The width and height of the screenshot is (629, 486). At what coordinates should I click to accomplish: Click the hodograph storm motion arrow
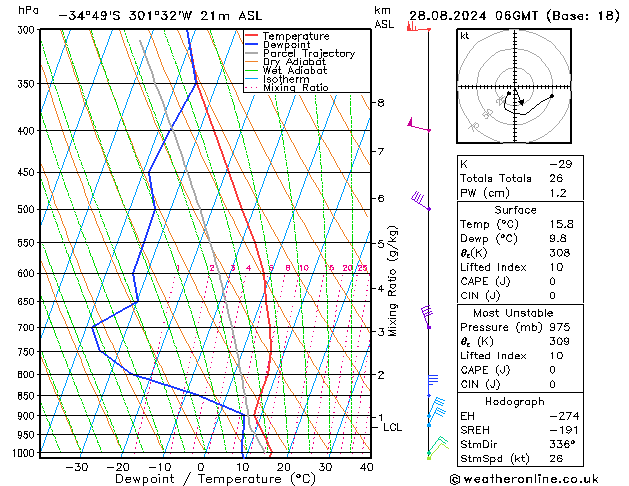518,97
